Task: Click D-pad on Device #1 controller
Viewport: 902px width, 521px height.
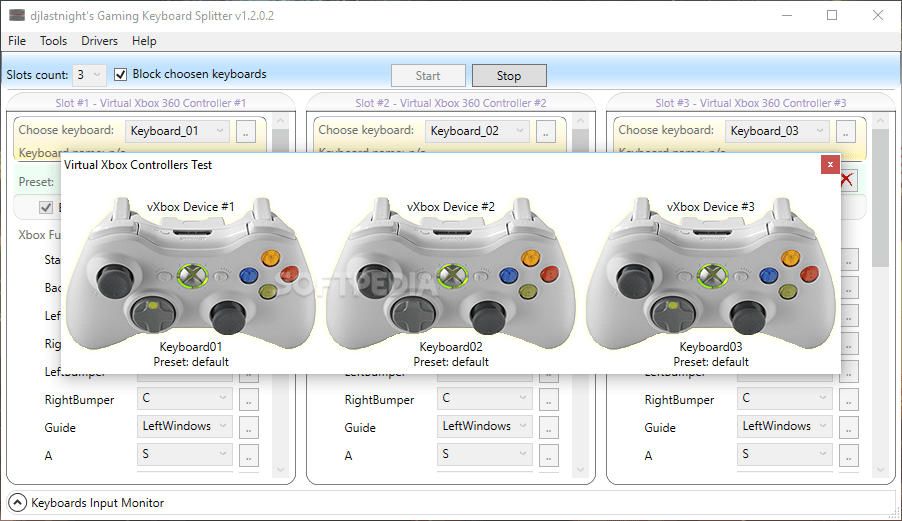Action: tap(152, 313)
